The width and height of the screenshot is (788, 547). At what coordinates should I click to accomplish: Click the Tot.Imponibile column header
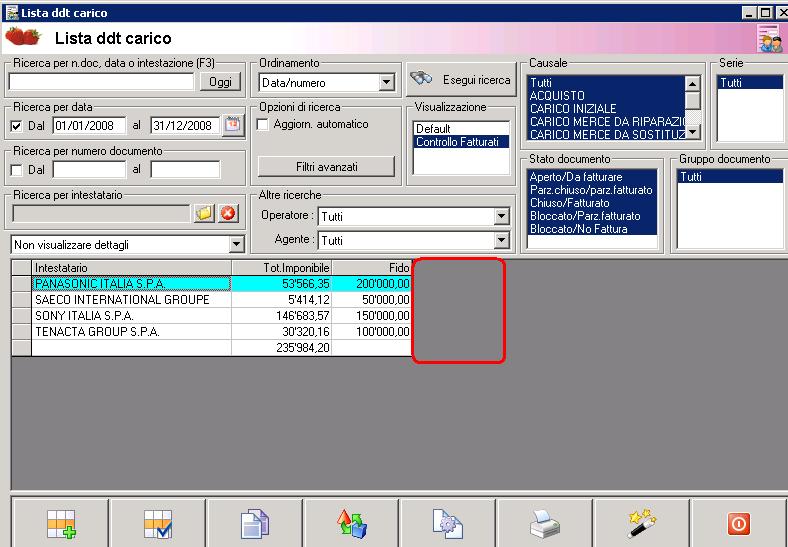click(281, 267)
